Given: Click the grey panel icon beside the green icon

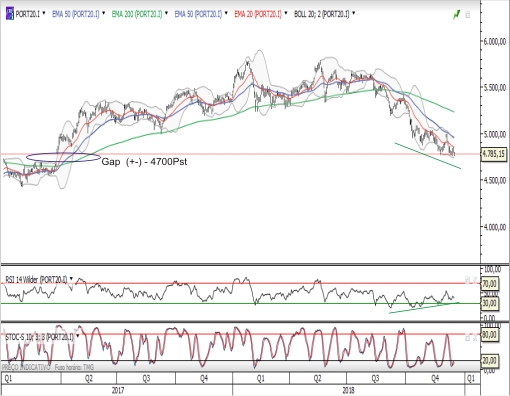Looking at the screenshot, I should (x=468, y=15).
